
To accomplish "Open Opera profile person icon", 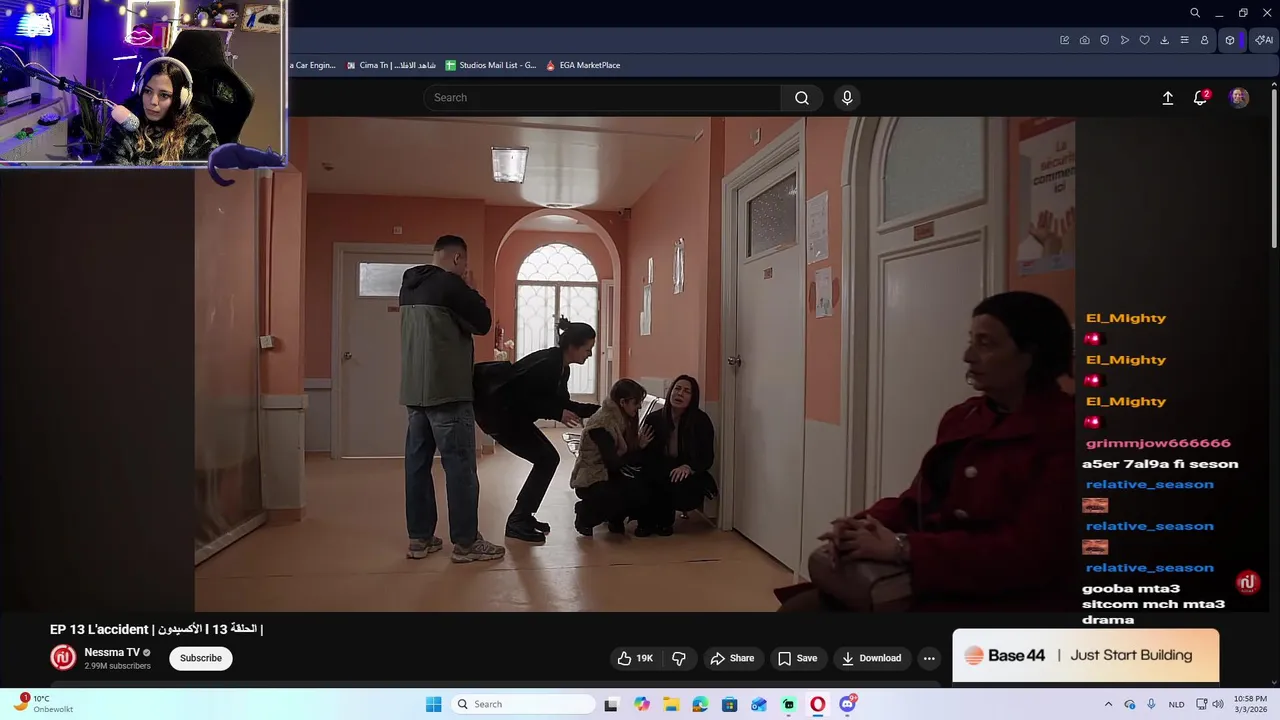I will point(1205,40).
